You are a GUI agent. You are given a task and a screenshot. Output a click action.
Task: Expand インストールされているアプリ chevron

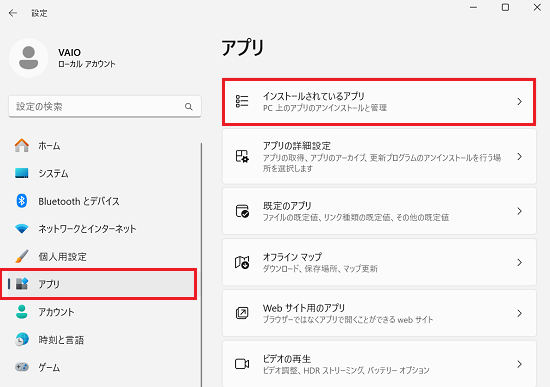point(519,101)
